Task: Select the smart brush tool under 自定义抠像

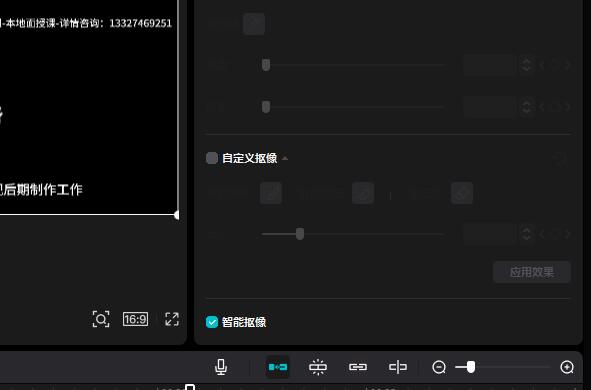Action: click(271, 193)
